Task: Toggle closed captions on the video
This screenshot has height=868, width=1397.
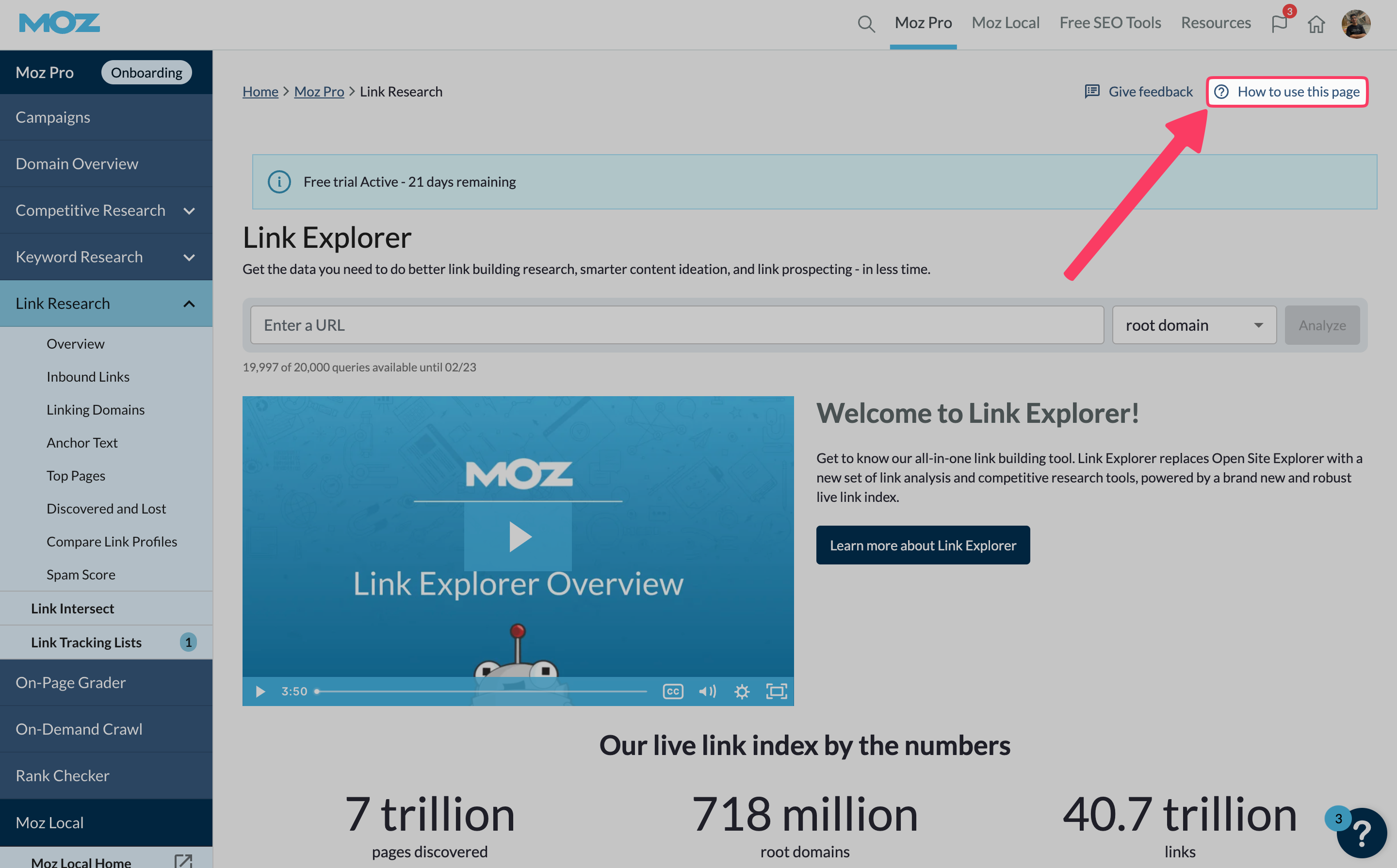Action: pyautogui.click(x=673, y=691)
